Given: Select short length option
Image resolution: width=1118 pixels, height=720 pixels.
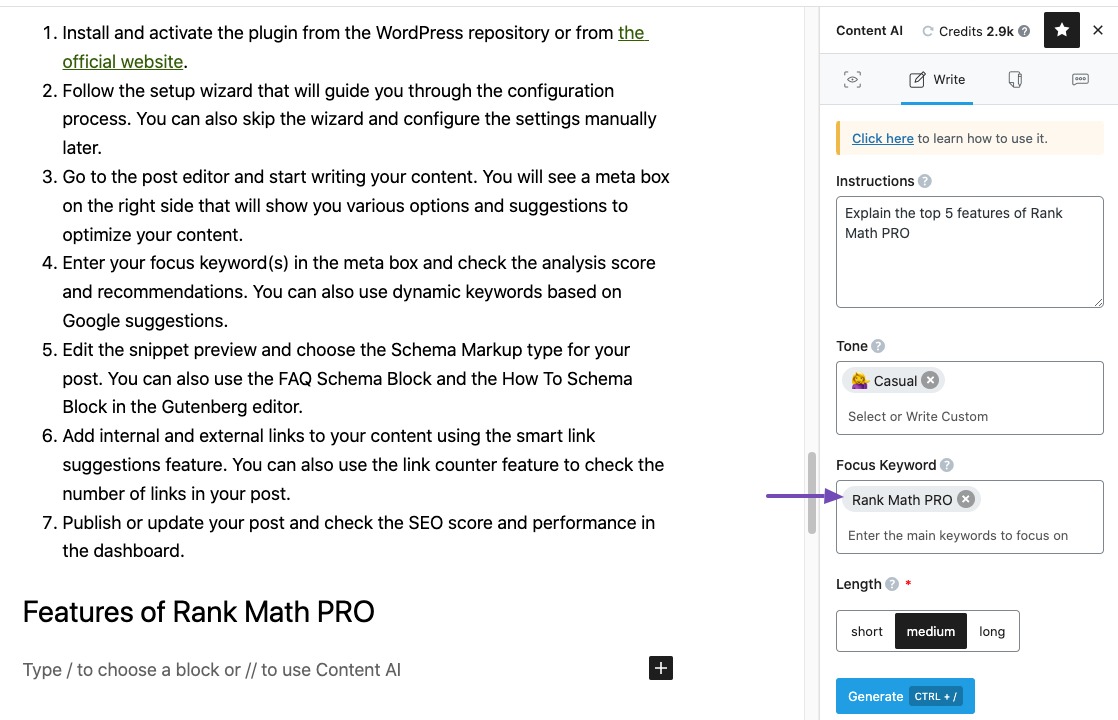Looking at the screenshot, I should (866, 631).
